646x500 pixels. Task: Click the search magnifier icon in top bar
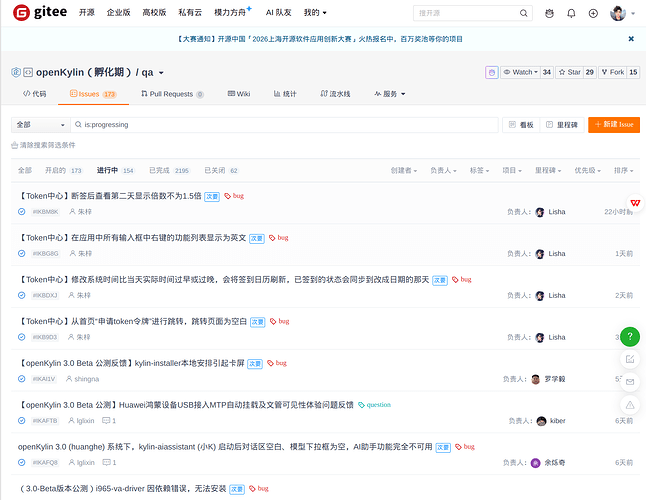tap(523, 13)
